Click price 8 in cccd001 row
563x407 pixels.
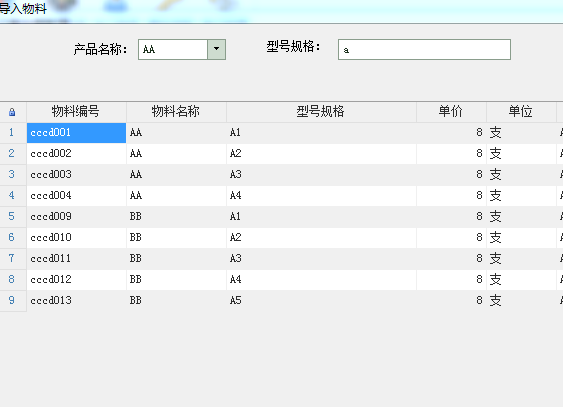[x=451, y=133]
